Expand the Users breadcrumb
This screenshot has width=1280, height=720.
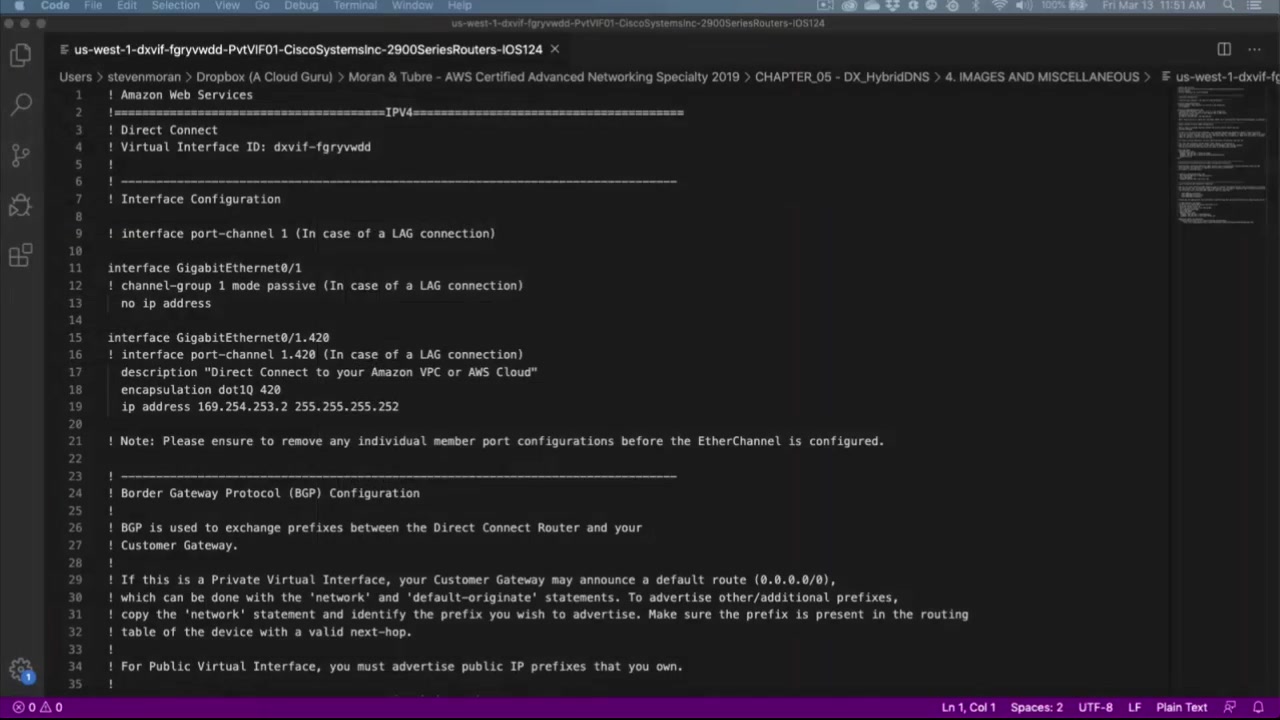[76, 77]
